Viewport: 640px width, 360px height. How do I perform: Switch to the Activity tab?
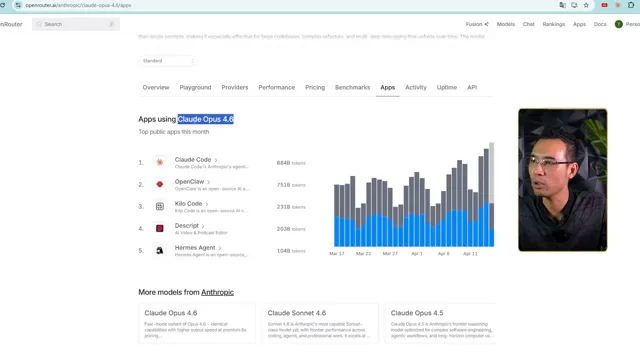pyautogui.click(x=416, y=87)
